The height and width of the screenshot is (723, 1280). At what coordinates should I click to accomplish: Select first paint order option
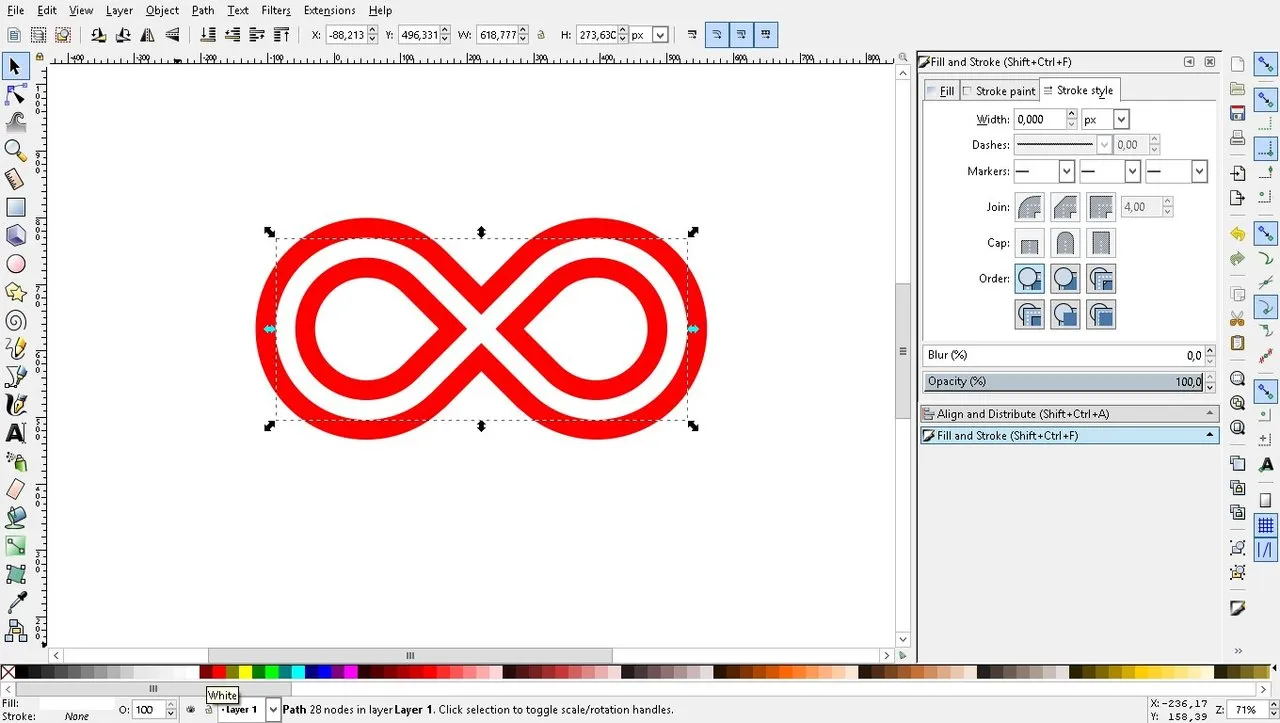(1029, 279)
